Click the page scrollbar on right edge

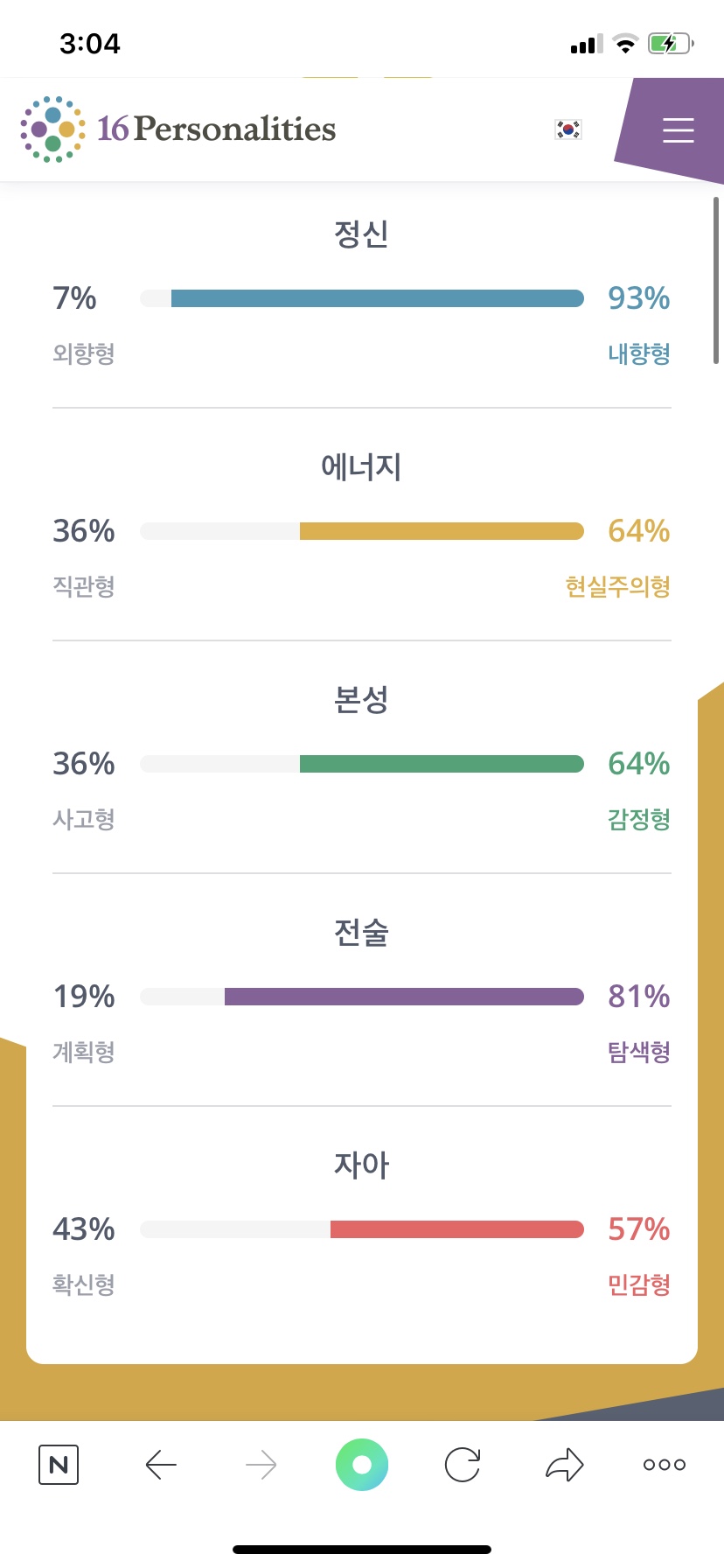[716, 280]
